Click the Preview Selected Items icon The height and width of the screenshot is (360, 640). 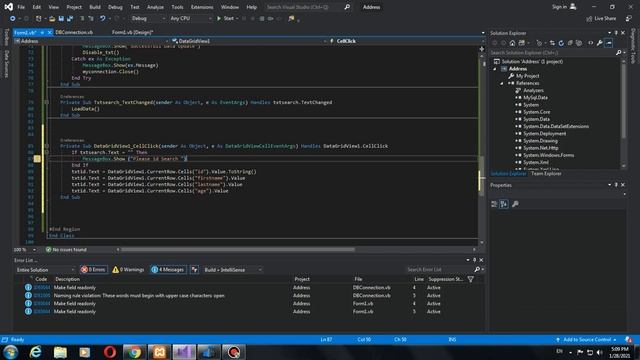click(609, 43)
